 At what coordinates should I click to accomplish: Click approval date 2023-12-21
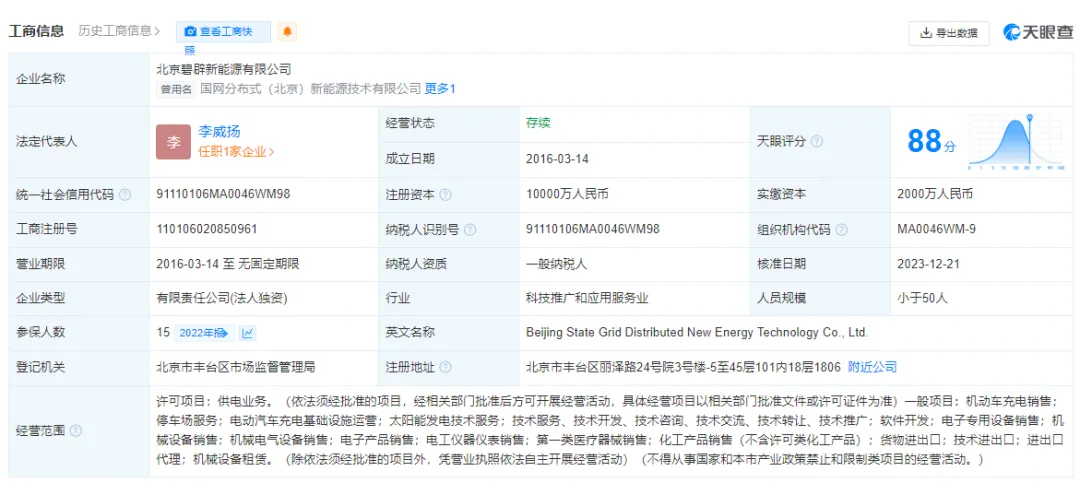(x=928, y=264)
